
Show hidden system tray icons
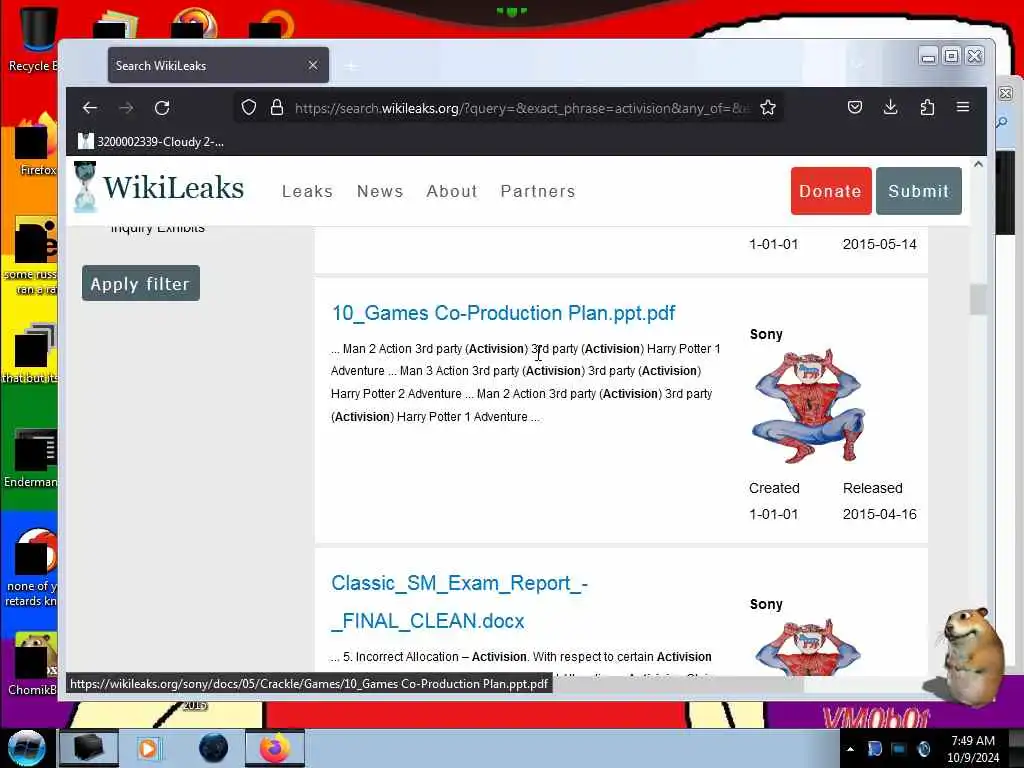(850, 749)
